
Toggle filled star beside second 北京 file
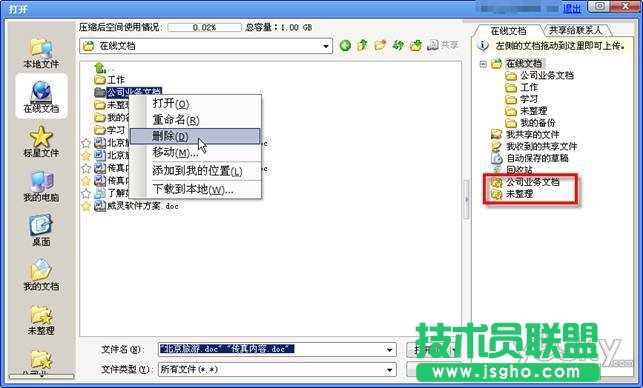point(86,155)
